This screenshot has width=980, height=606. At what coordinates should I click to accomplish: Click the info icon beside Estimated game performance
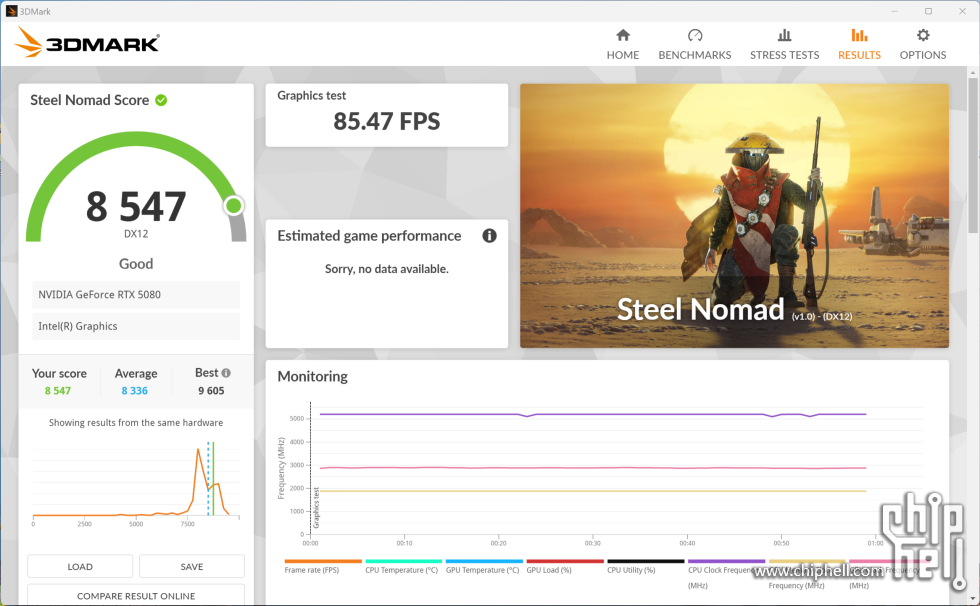click(x=489, y=236)
